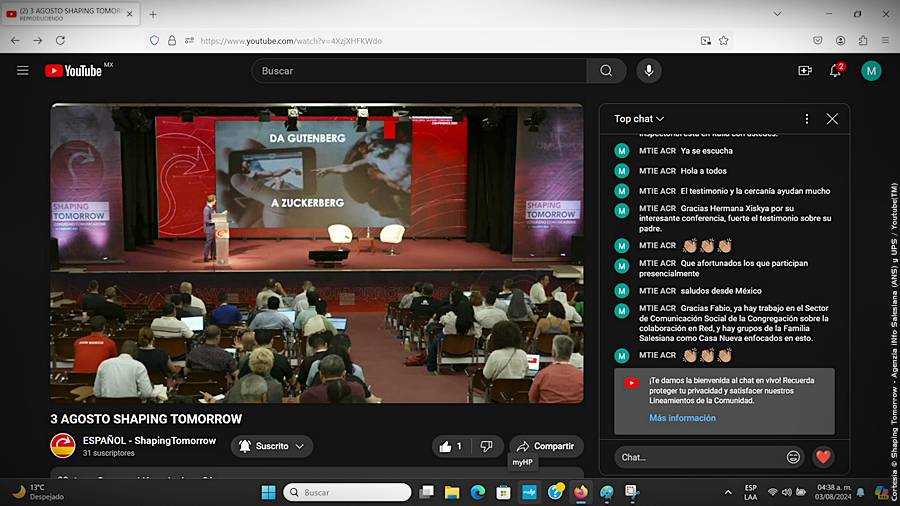Open the tracking protection shield
Screen dimensions: 900x506
[x=154, y=41]
